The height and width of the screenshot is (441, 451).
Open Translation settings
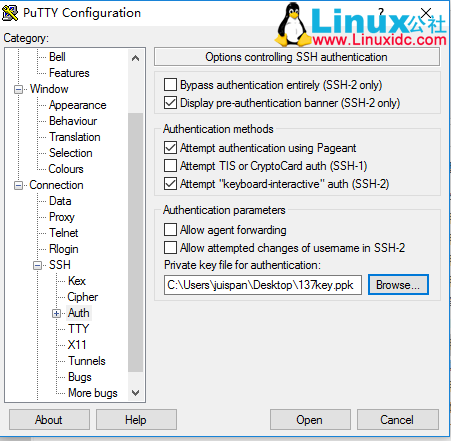pos(75,137)
